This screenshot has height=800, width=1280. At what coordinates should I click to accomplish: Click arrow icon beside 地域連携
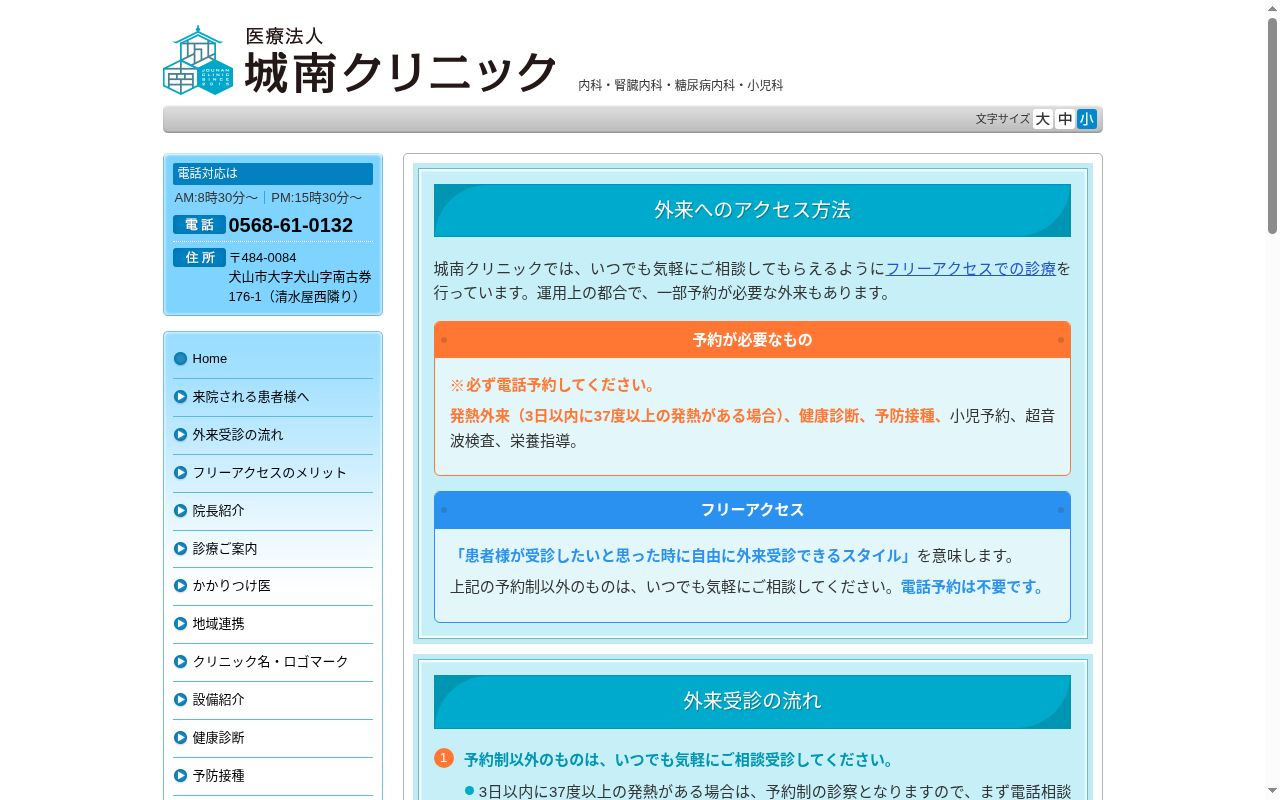(181, 624)
